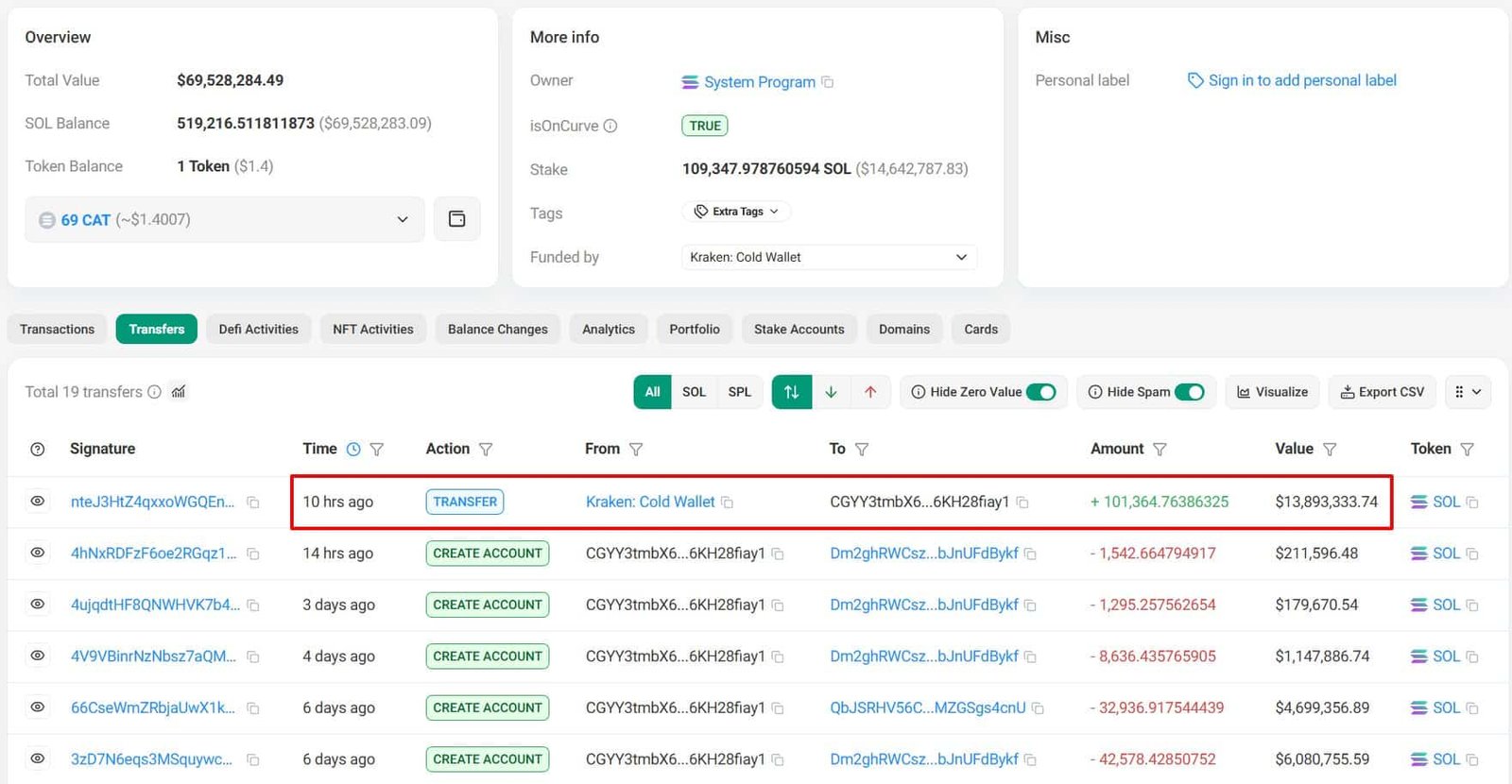Select the outgoing transfers up-arrow filter

870,392
